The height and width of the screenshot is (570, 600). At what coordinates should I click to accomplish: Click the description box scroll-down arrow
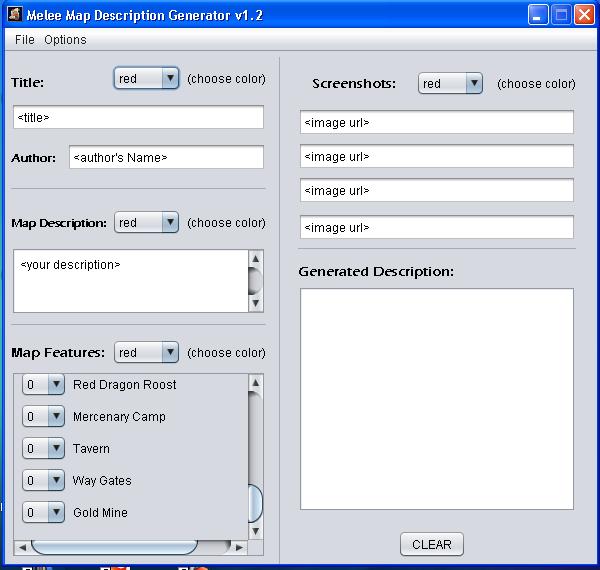[256, 303]
